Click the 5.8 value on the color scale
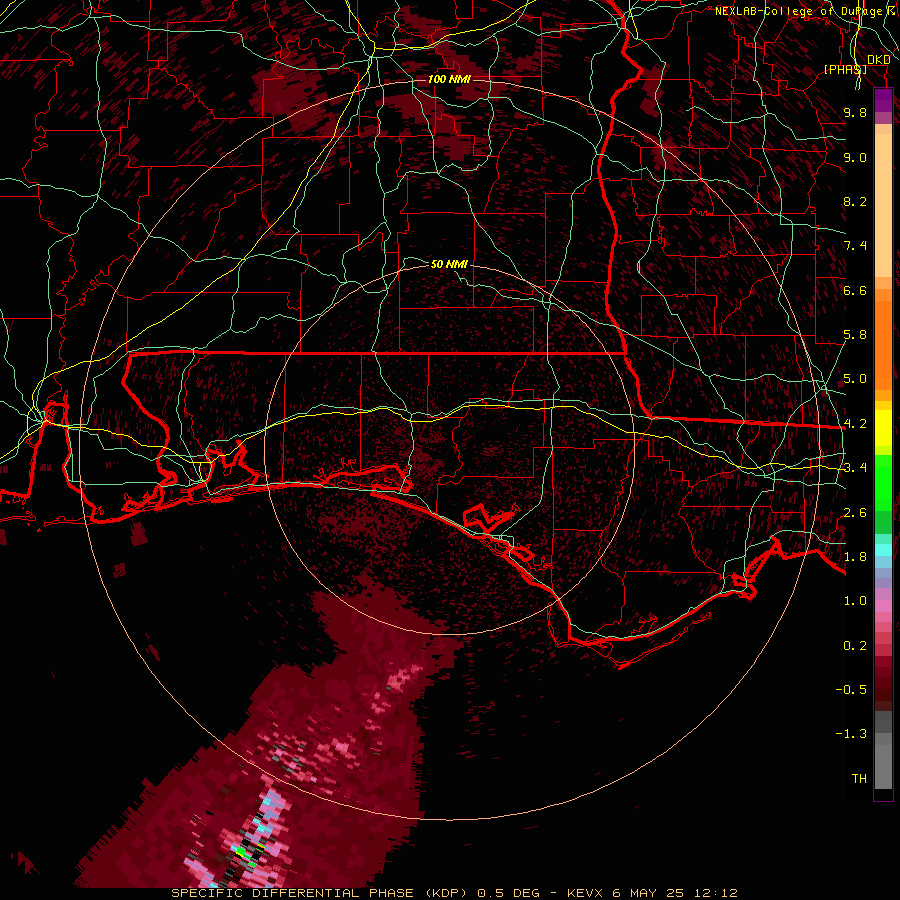 coord(855,335)
